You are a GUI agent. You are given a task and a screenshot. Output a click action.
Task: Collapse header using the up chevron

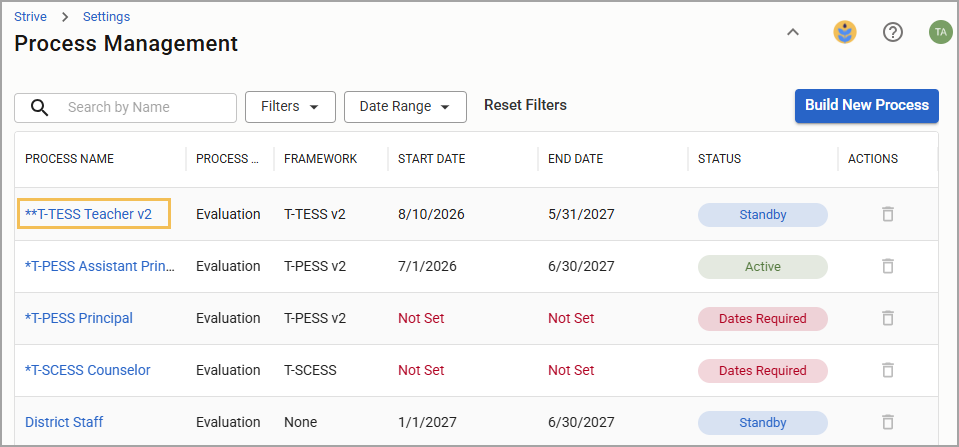pos(793,32)
